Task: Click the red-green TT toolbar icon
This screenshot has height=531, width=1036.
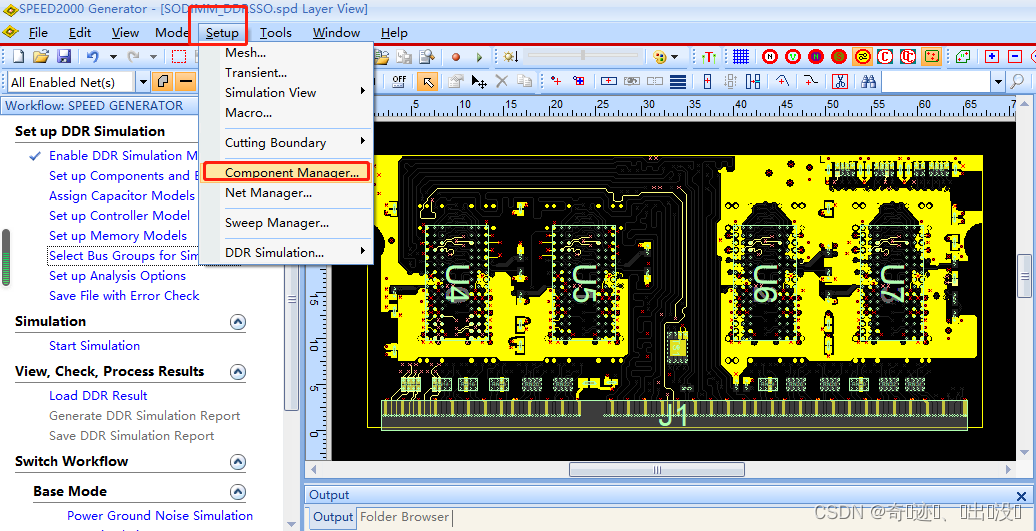Action: point(709,57)
